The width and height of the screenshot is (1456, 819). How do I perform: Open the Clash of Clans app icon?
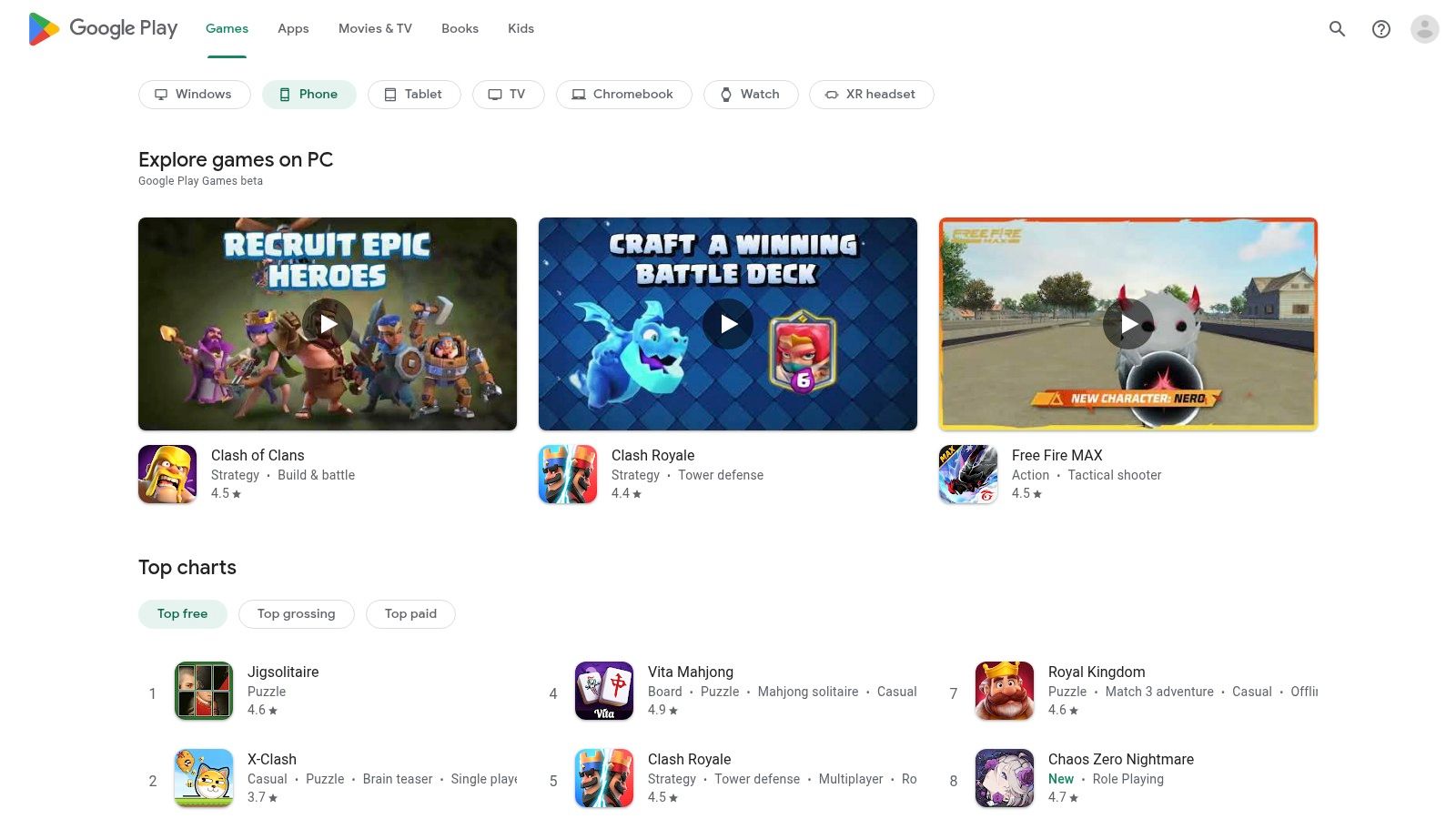click(167, 473)
